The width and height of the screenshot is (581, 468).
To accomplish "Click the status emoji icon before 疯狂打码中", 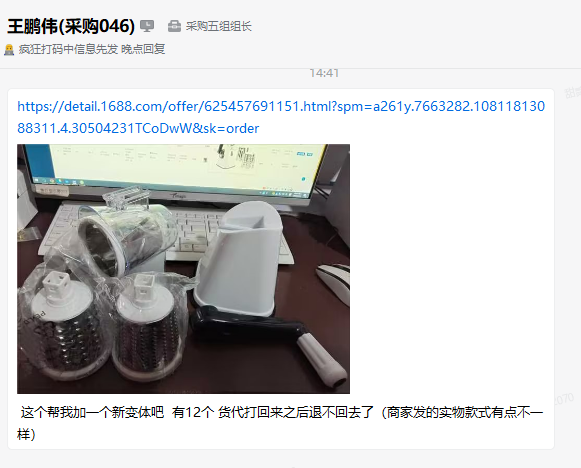I will coord(9,49).
